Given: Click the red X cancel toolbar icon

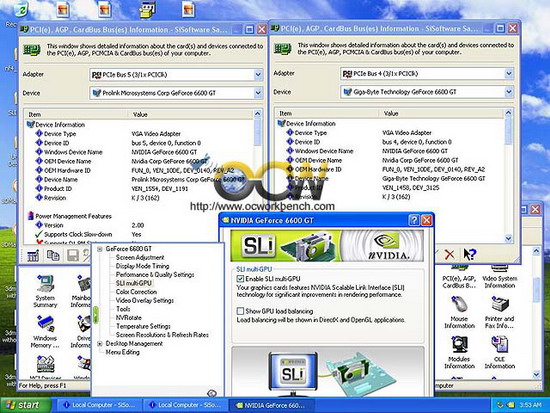Looking at the screenshot, I should [x=449, y=254].
